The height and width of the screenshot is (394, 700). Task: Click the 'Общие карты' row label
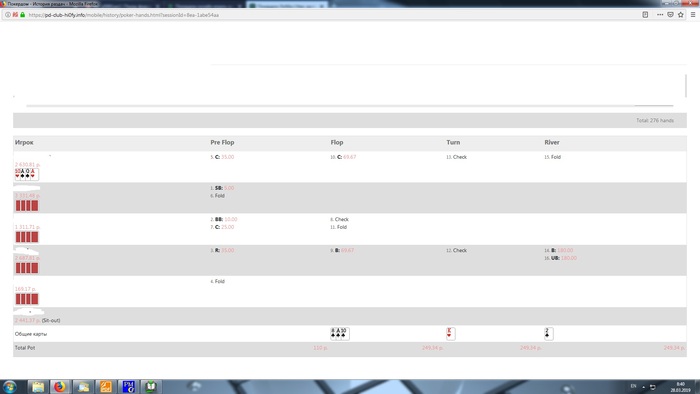point(31,334)
